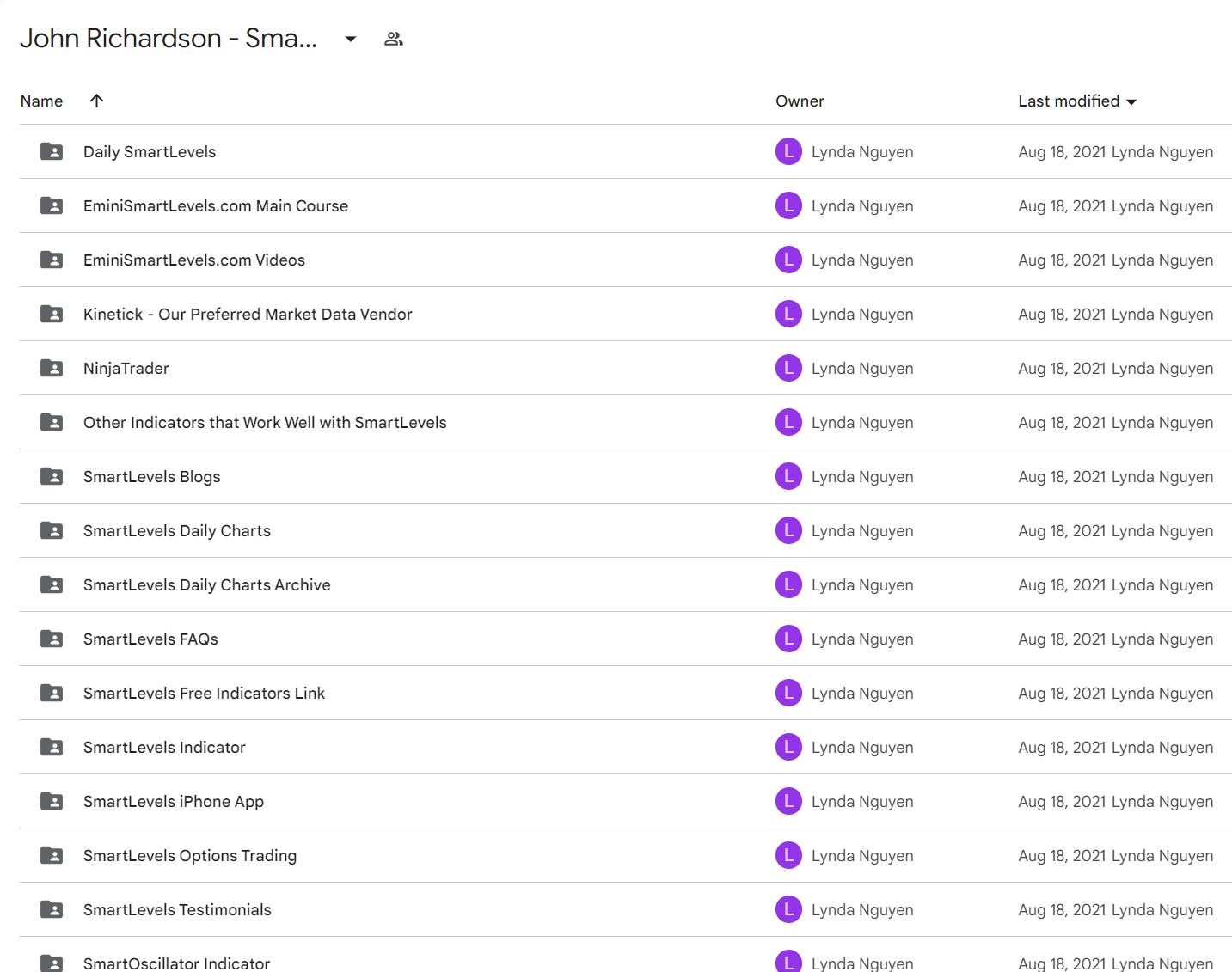Select the SmartLevels Daily Charts name

[177, 530]
